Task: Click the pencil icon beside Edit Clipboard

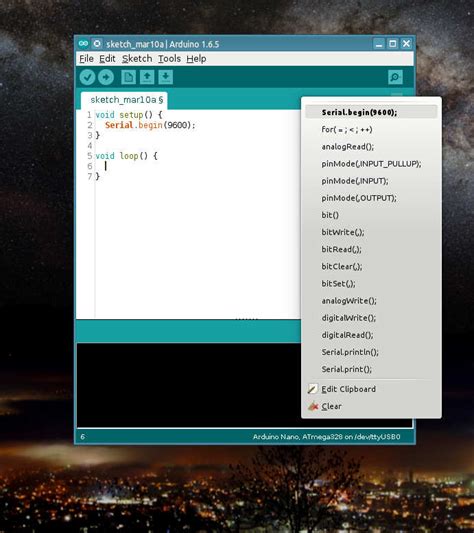Action: pos(312,389)
